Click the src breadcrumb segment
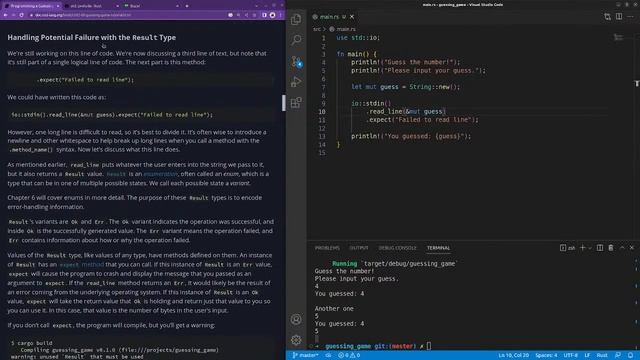This screenshot has width=640, height=360. tap(317, 29)
